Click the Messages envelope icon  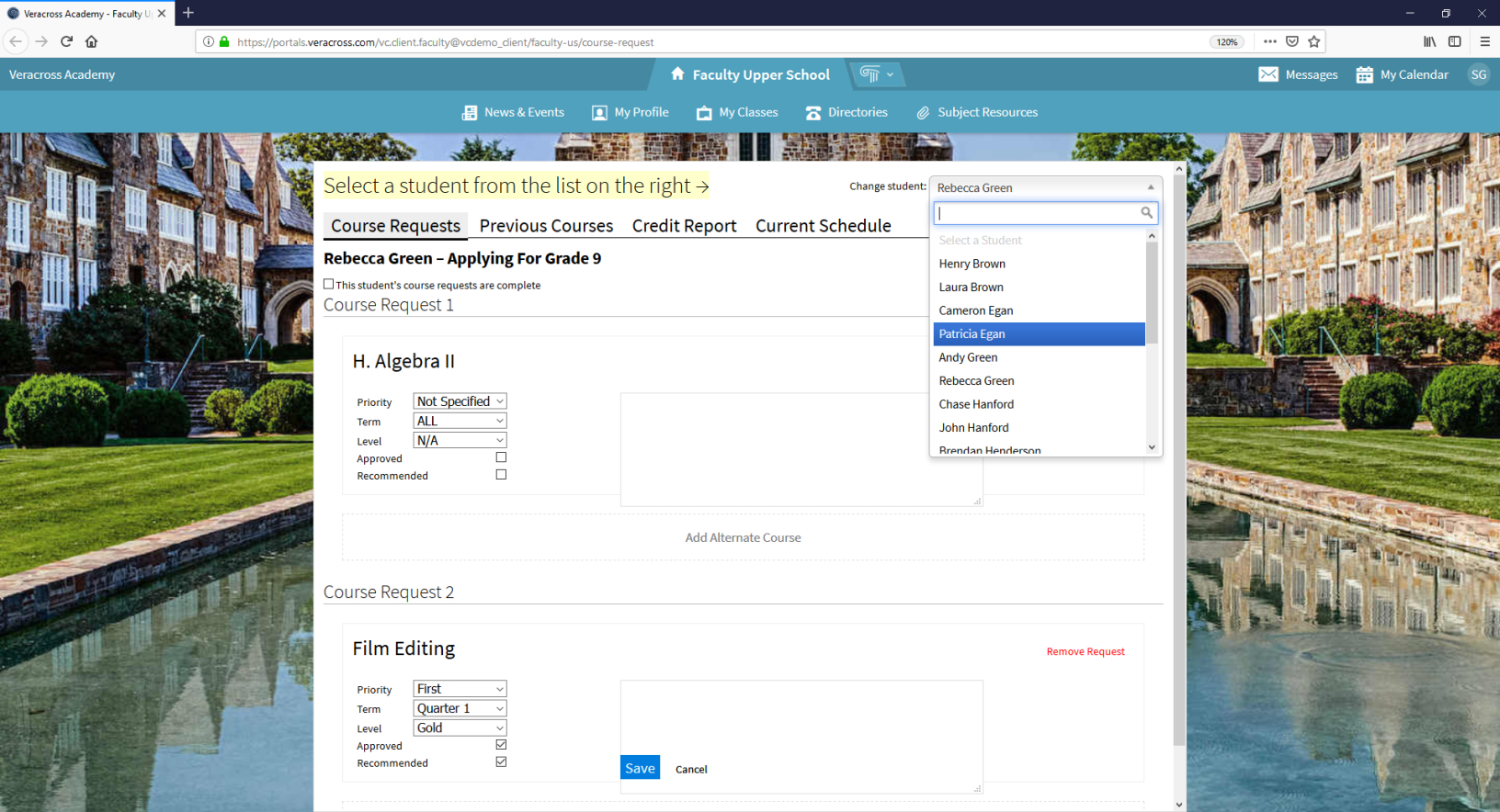click(x=1267, y=74)
